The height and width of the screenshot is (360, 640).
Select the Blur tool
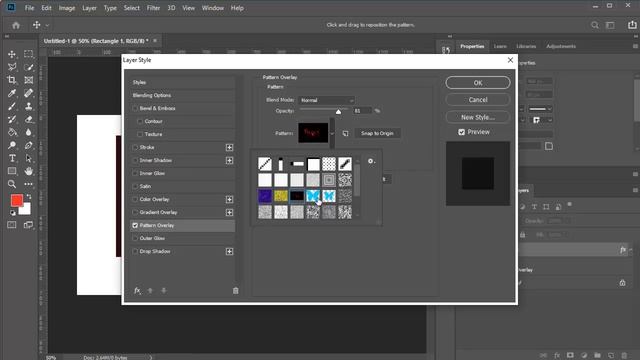(x=29, y=132)
